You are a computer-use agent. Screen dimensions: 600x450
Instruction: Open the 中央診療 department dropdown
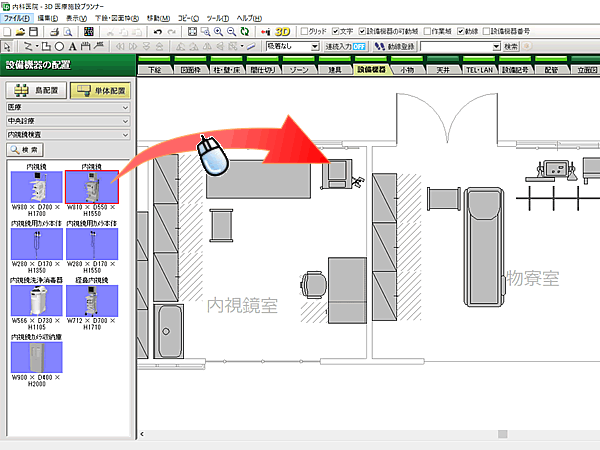68,119
